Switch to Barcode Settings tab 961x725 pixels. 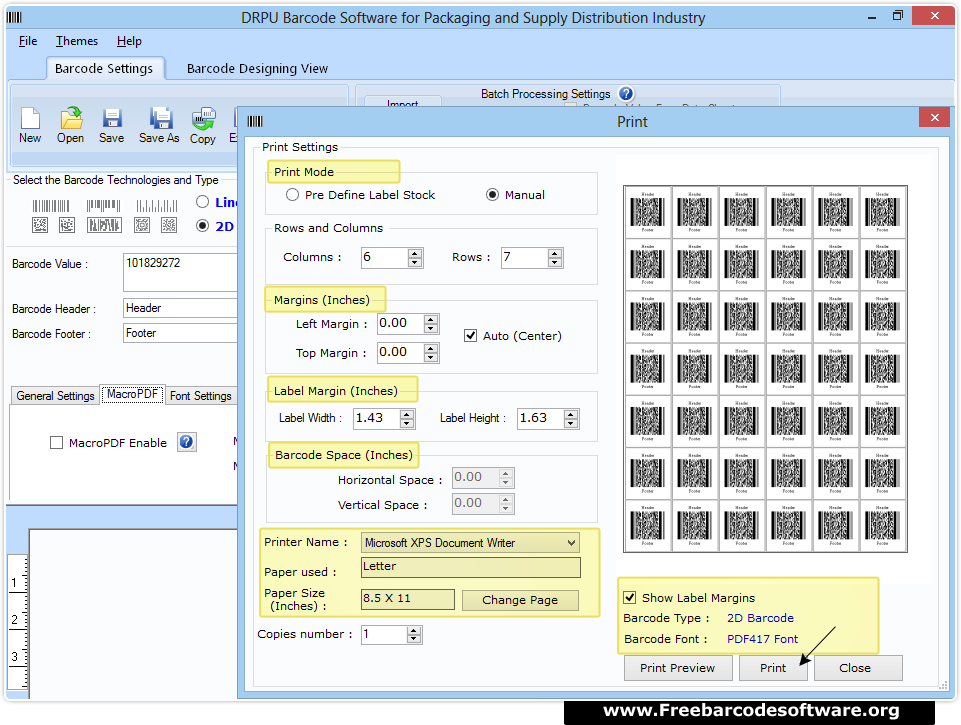point(104,69)
